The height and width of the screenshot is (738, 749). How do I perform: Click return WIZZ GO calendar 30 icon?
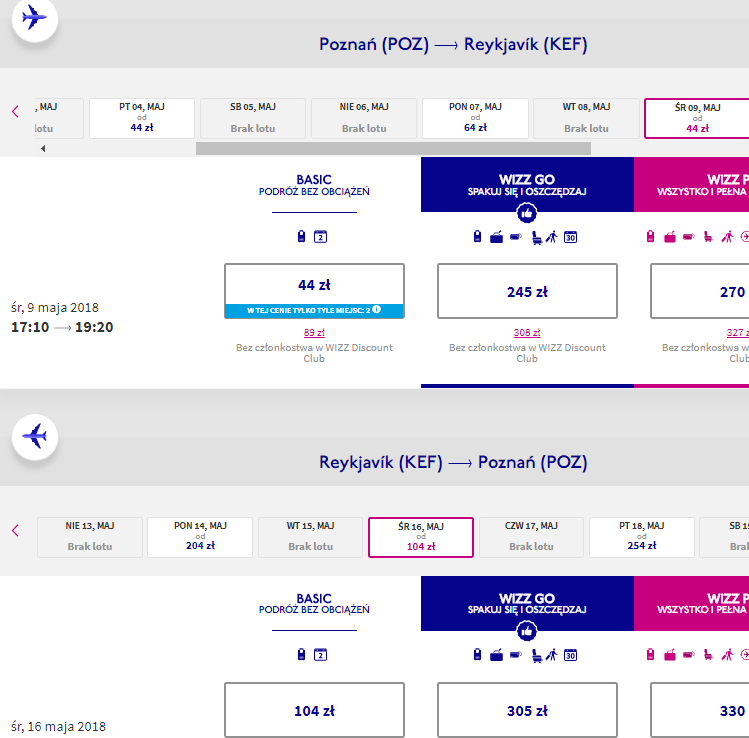[x=570, y=655]
